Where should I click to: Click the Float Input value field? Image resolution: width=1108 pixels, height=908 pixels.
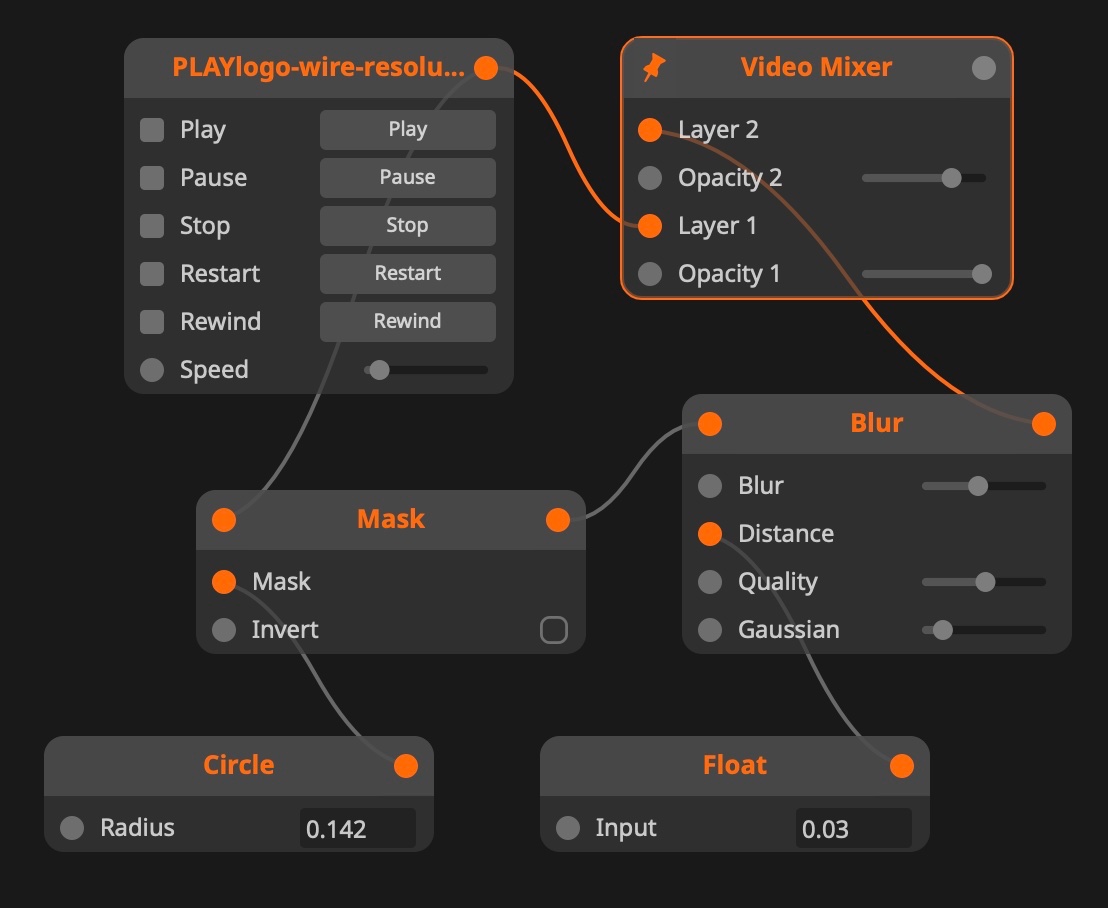coord(853,829)
